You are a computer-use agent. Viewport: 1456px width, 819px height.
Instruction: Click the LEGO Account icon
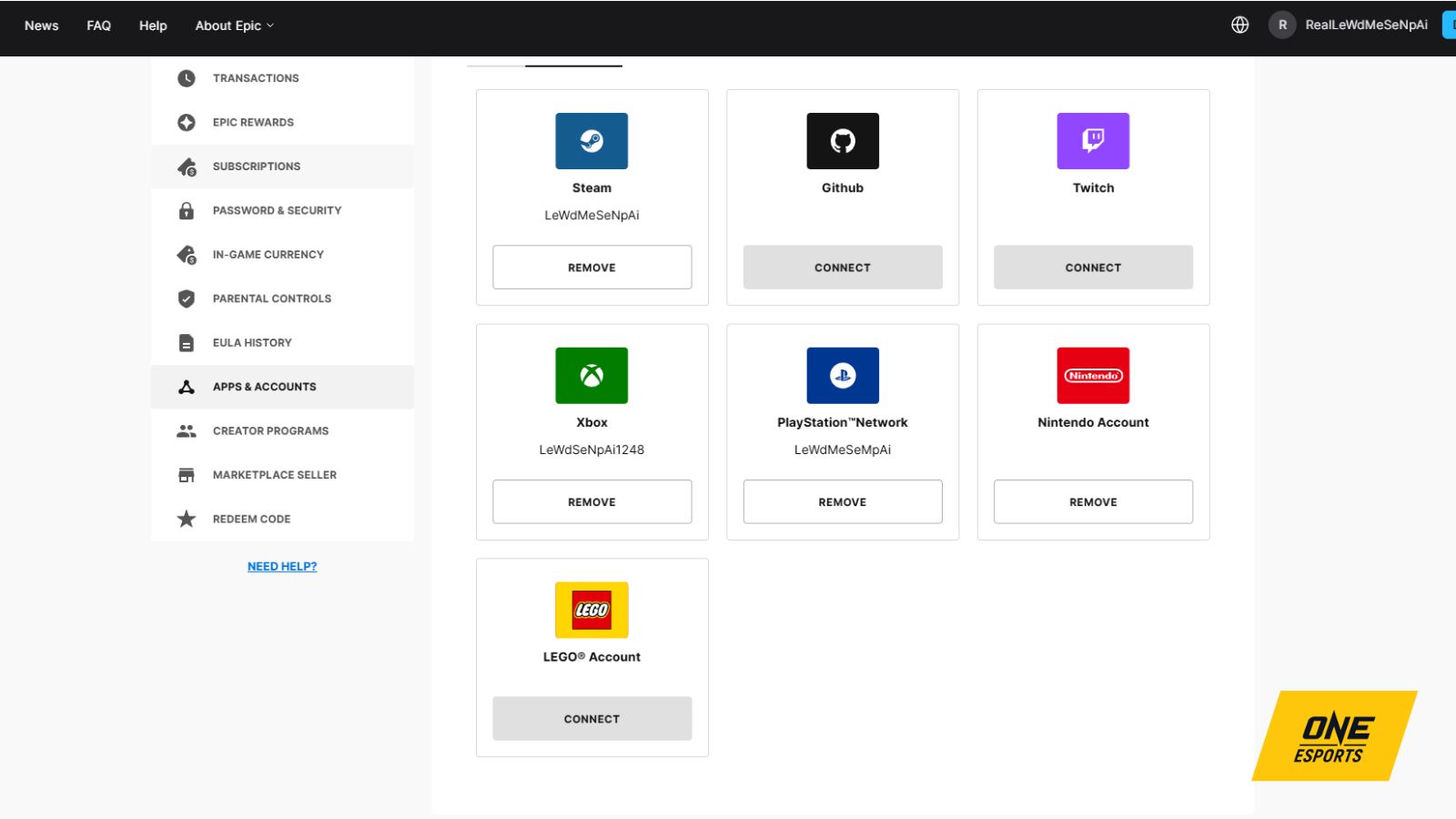591,610
